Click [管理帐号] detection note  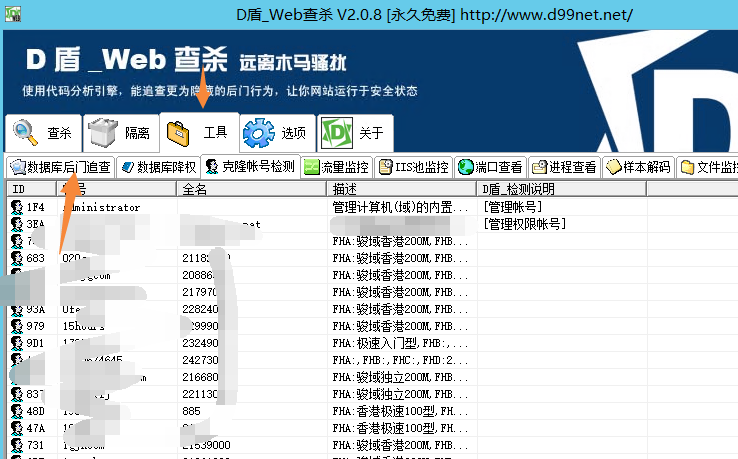point(513,207)
